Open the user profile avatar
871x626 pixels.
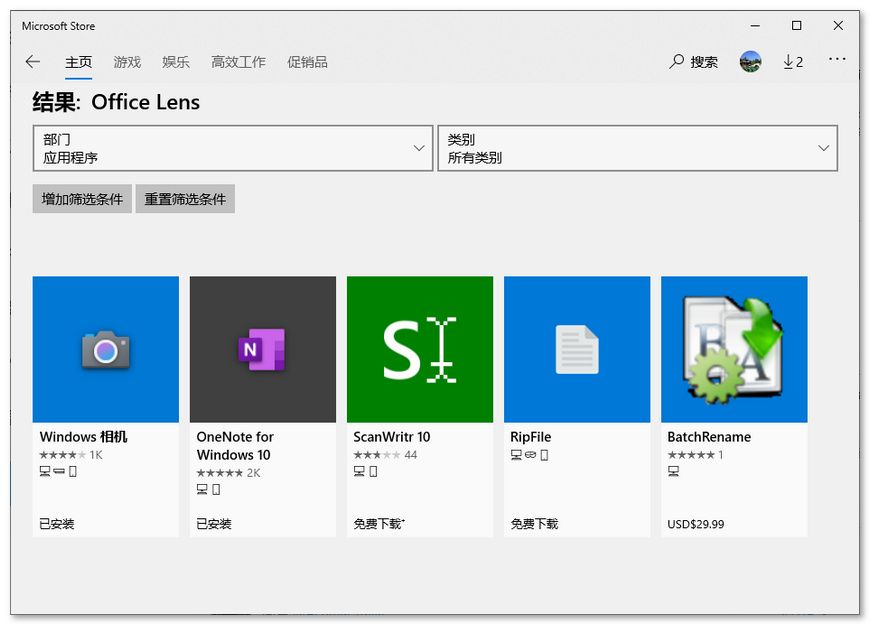pos(750,62)
